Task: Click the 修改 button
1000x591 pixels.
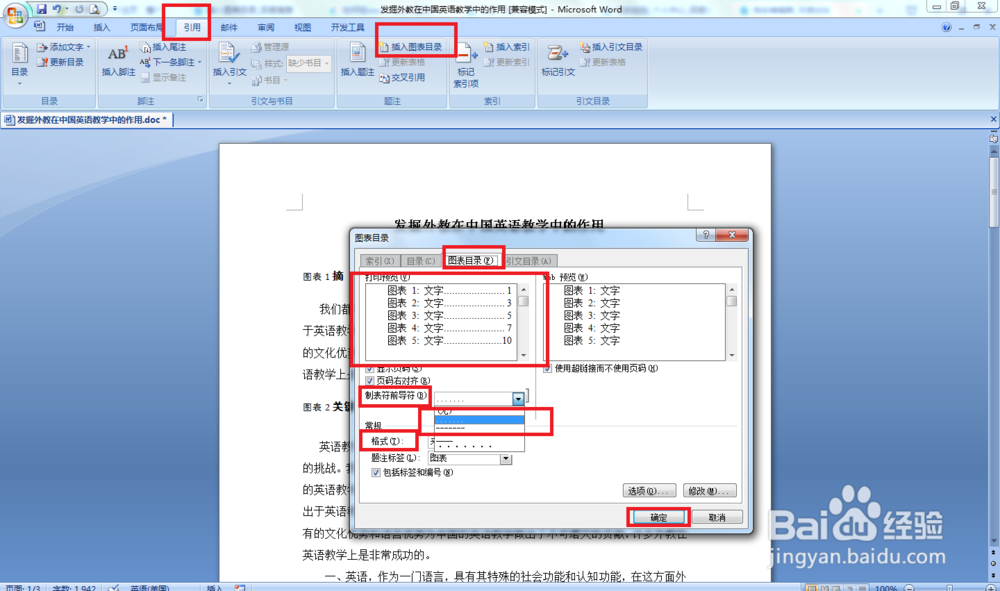Action: click(710, 490)
